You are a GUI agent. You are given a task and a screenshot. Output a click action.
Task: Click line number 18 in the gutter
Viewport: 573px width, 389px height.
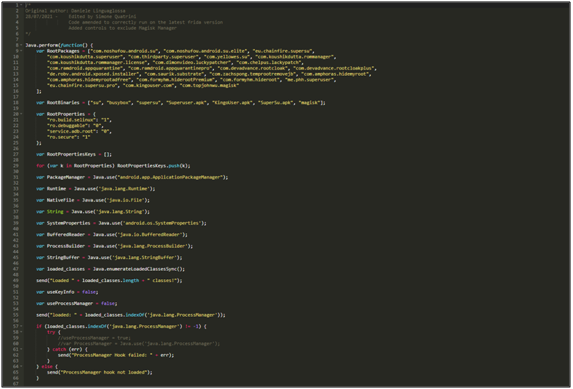click(x=16, y=103)
